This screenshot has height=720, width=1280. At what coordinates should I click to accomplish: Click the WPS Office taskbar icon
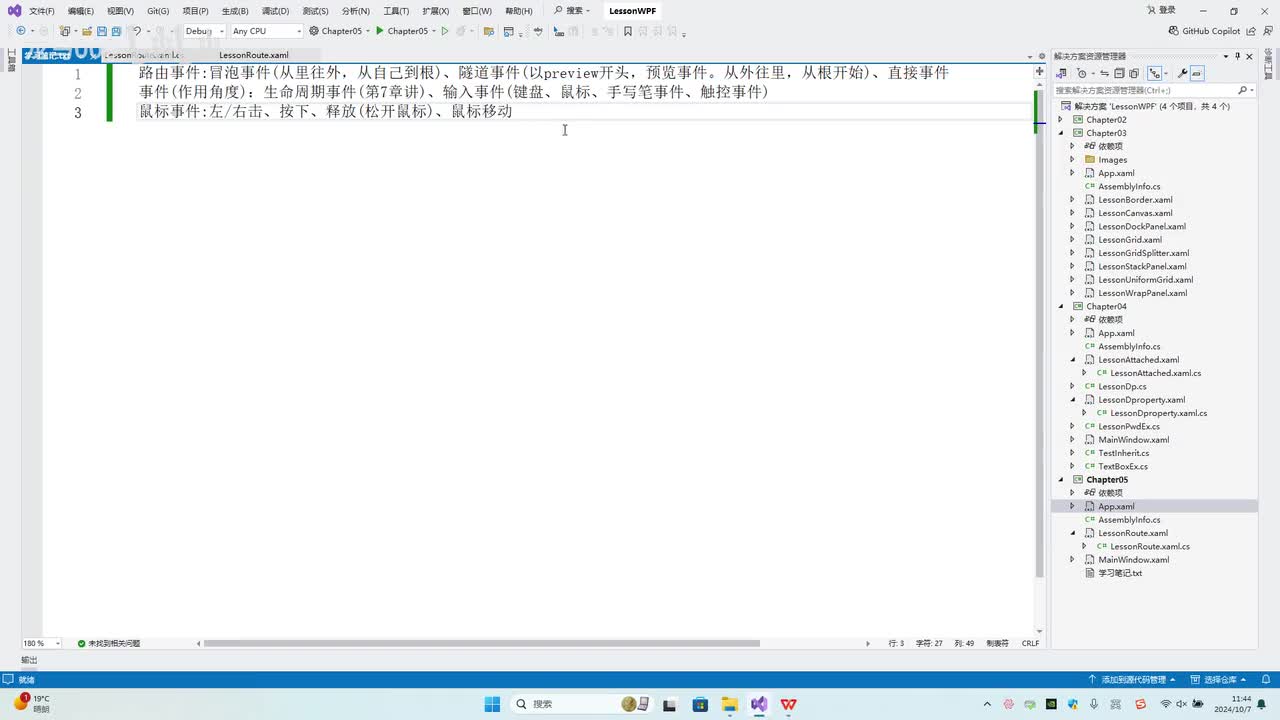pyautogui.click(x=789, y=704)
